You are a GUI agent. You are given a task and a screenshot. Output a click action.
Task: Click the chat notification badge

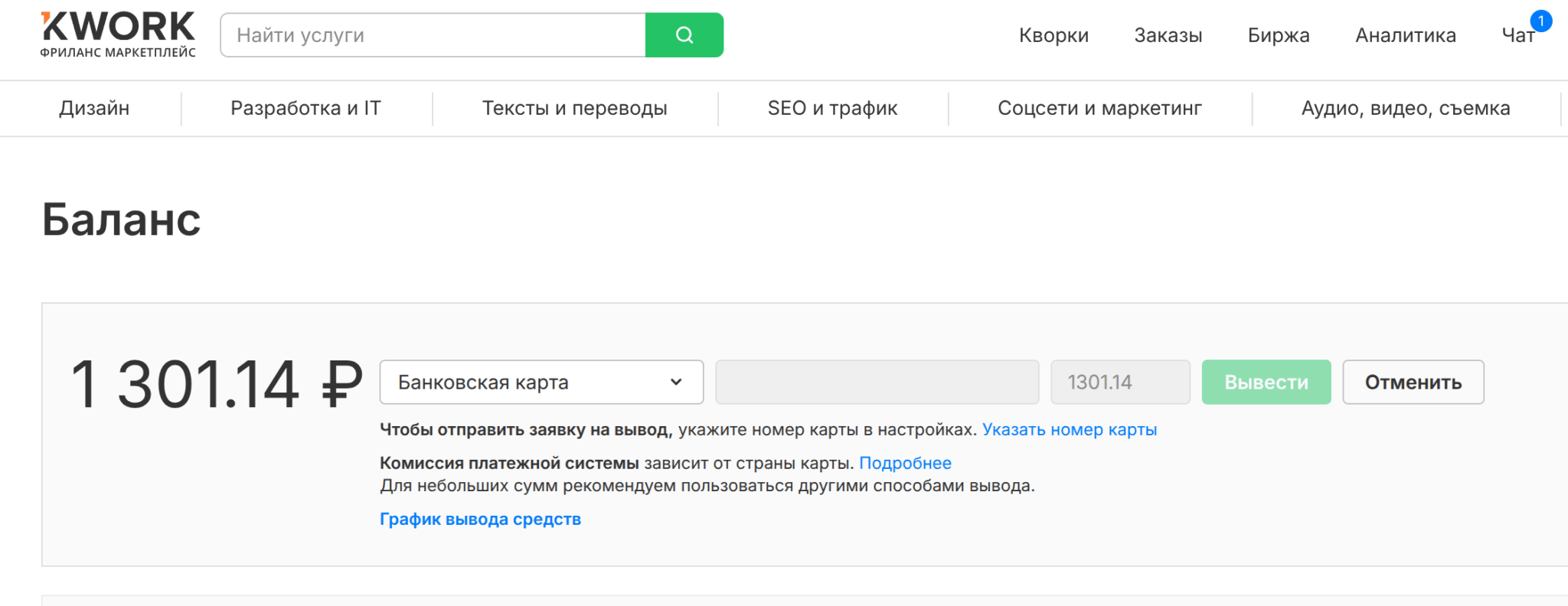1540,21
